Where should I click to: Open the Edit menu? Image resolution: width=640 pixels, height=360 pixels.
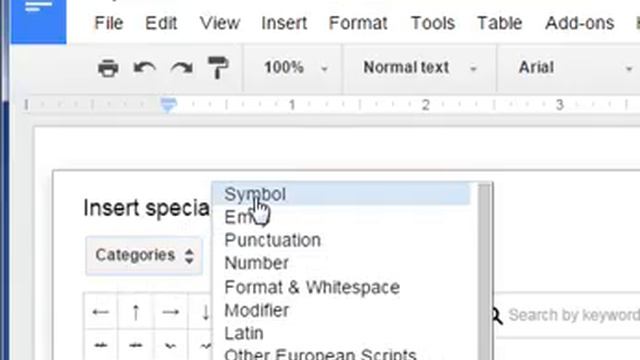click(x=161, y=23)
